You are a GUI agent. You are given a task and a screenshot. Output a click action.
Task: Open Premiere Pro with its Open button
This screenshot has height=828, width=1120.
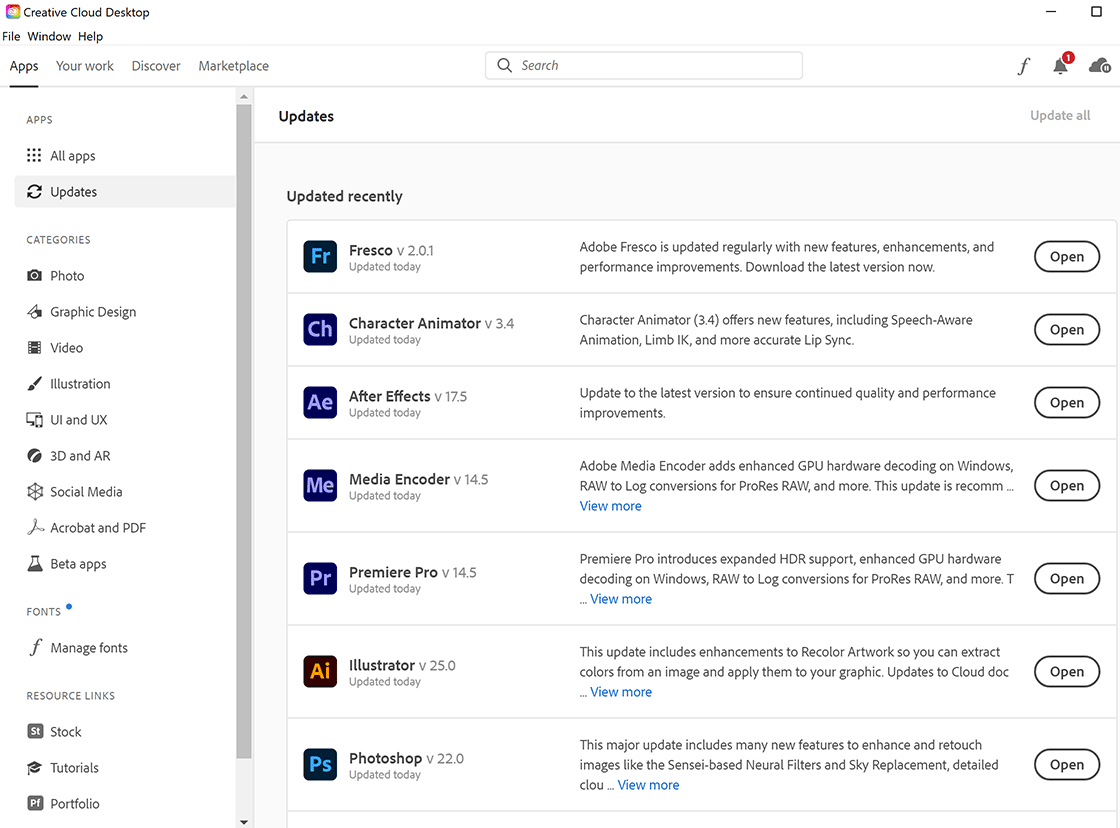point(1066,579)
